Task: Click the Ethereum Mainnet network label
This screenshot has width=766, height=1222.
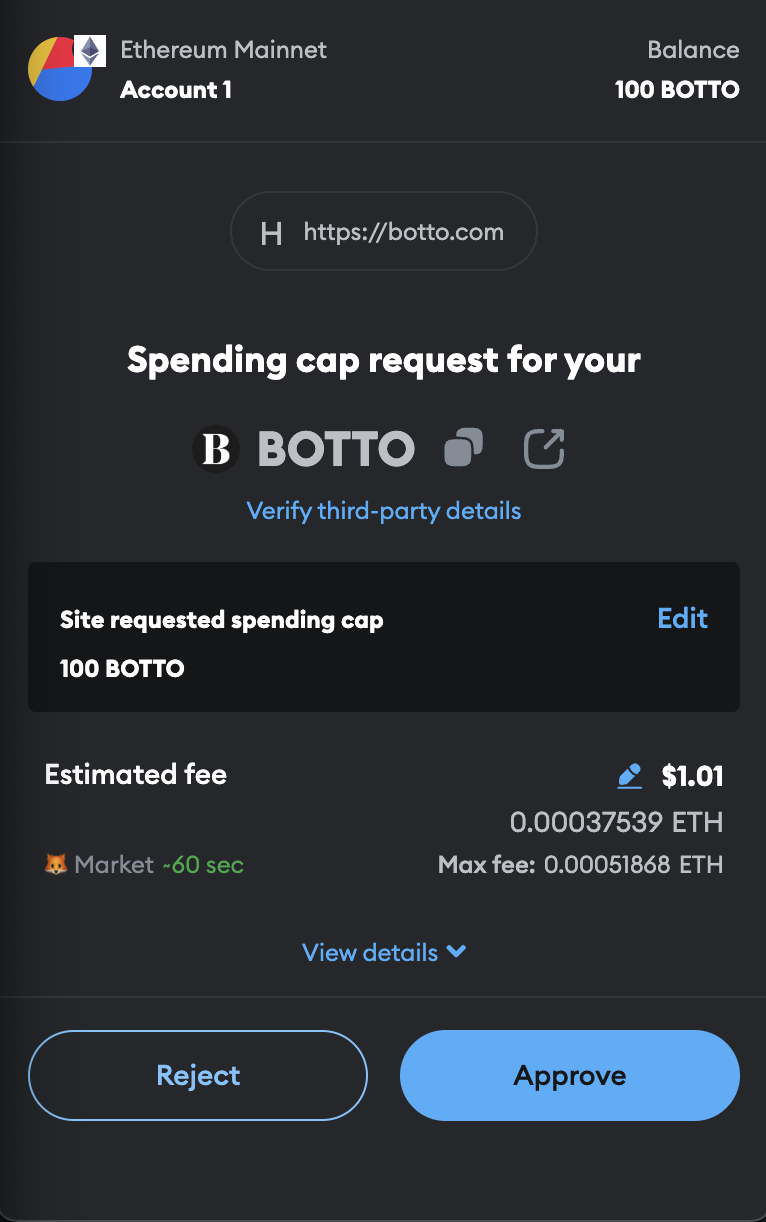Action: click(x=223, y=49)
